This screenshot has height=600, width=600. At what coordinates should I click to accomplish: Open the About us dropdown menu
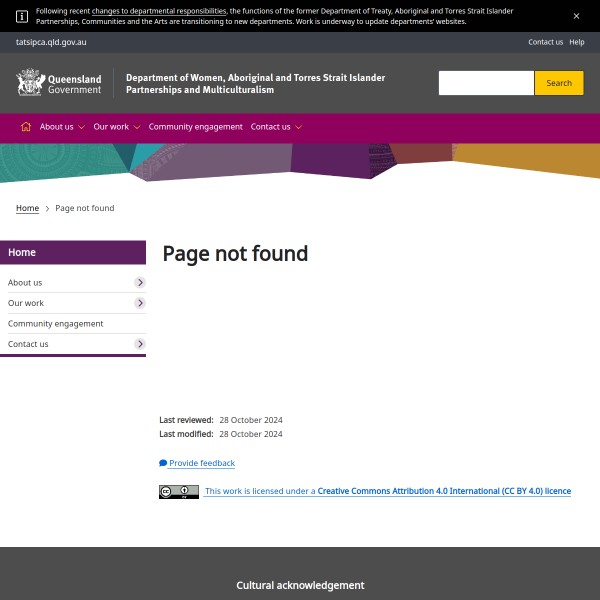pyautogui.click(x=62, y=127)
